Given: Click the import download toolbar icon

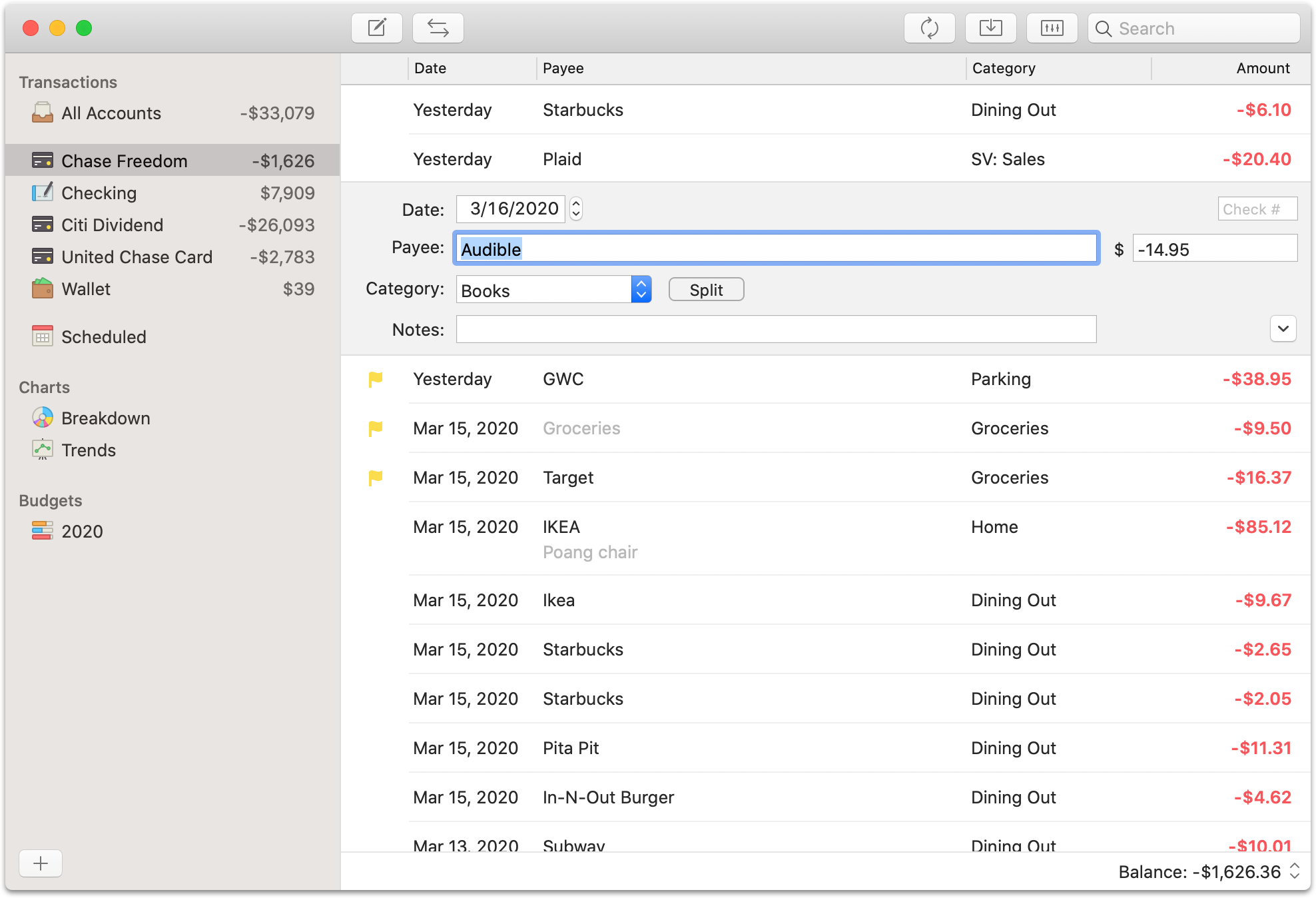Looking at the screenshot, I should [990, 28].
